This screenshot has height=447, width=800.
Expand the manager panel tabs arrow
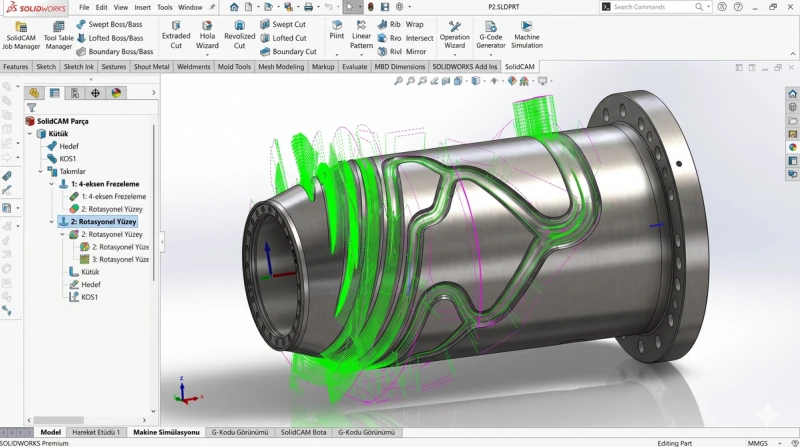pyautogui.click(x=154, y=93)
